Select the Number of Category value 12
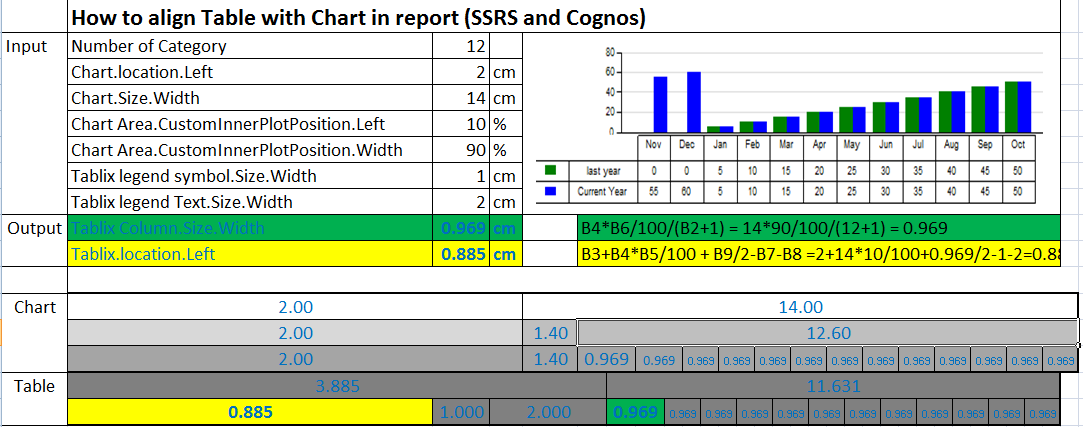 [461, 46]
